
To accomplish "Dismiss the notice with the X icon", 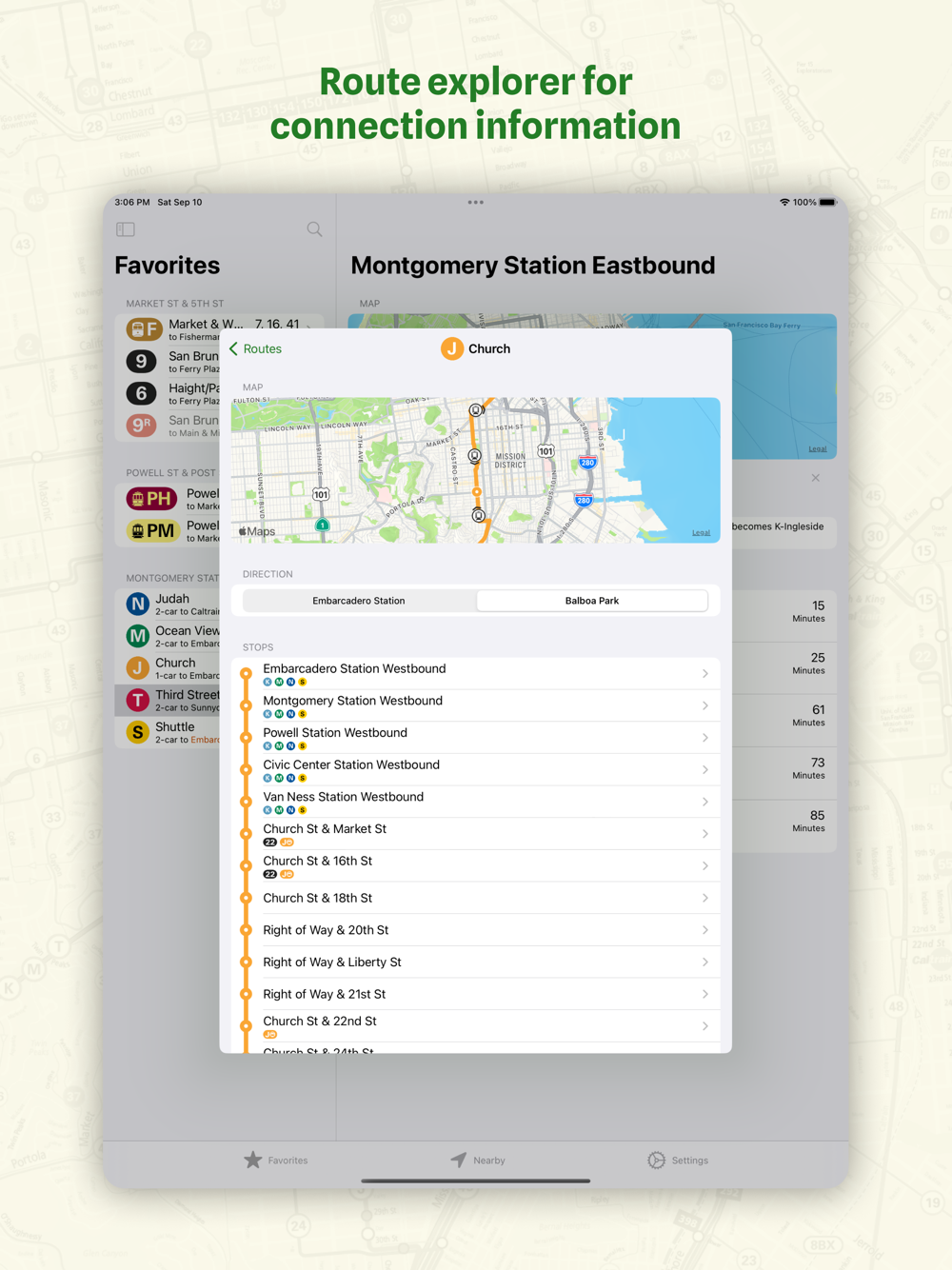I will click(816, 478).
